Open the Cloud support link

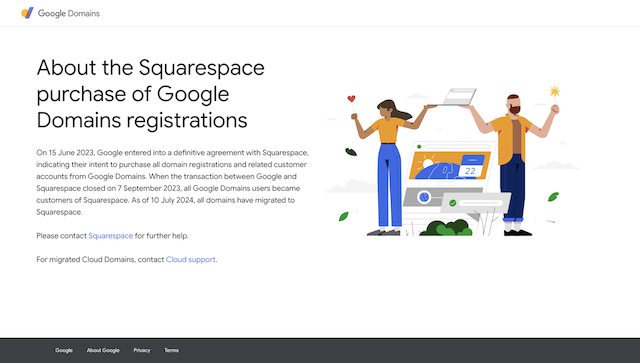click(x=191, y=259)
